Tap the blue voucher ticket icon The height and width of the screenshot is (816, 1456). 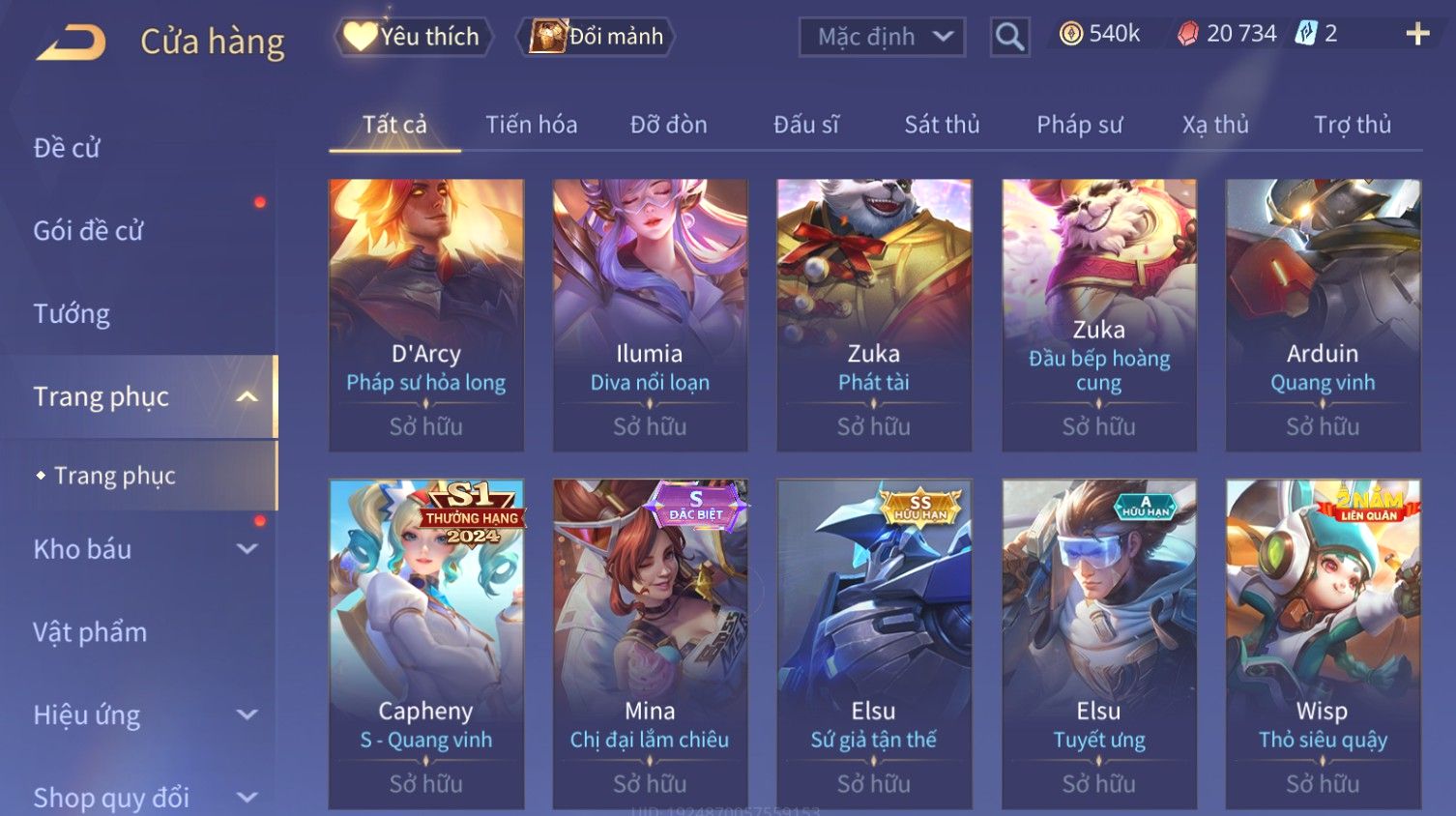pos(1306,34)
